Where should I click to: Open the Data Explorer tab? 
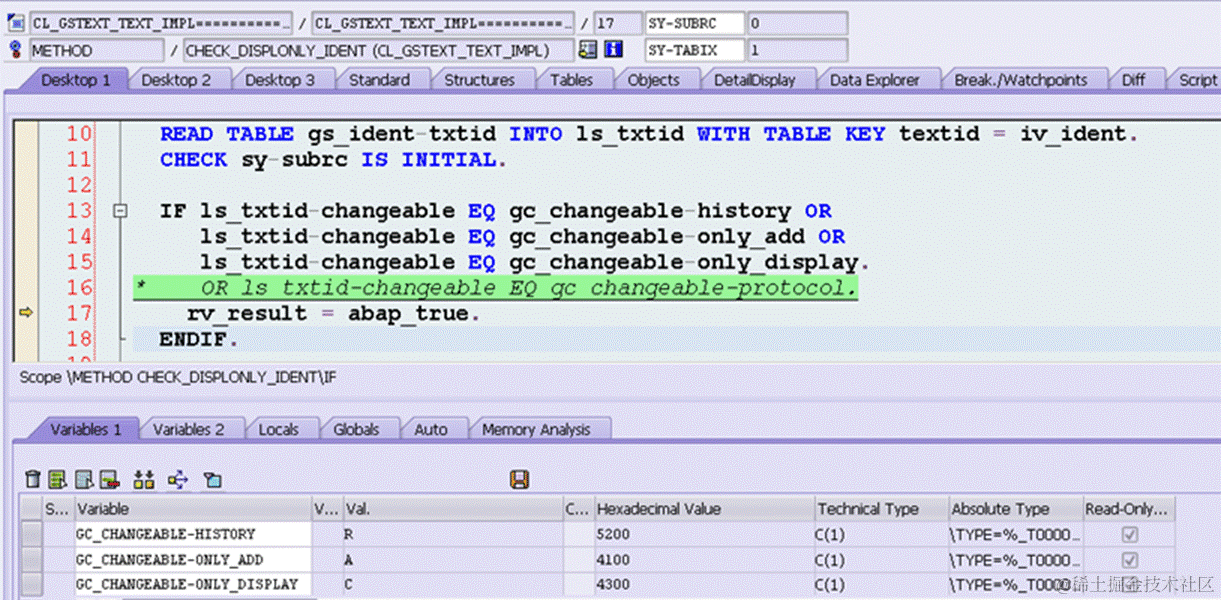(x=877, y=80)
